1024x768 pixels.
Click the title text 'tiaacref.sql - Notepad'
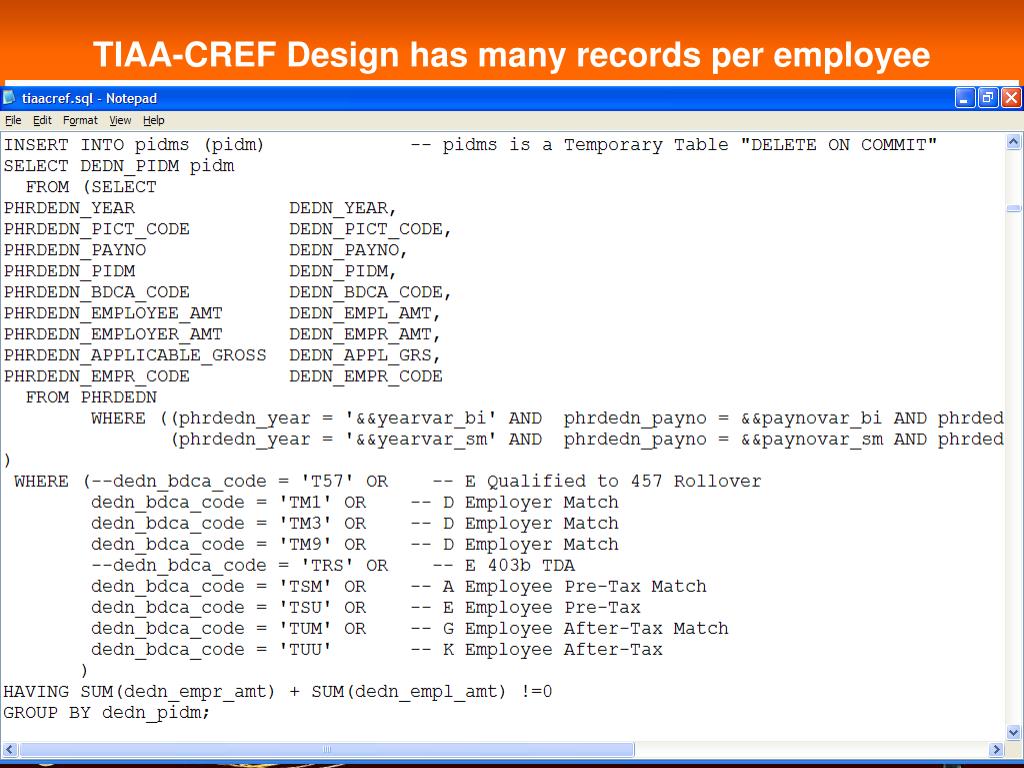(89, 99)
